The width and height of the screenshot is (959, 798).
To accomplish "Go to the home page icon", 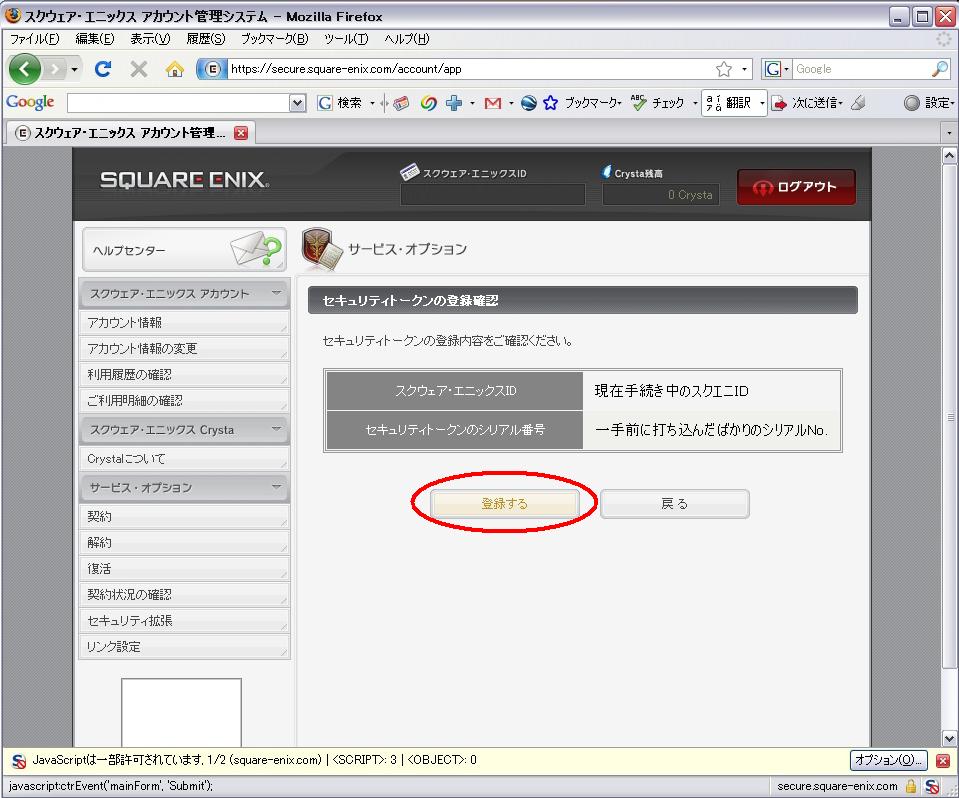I will coord(175,69).
